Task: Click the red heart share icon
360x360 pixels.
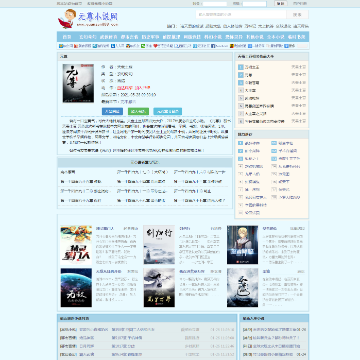Action: click(155, 46)
